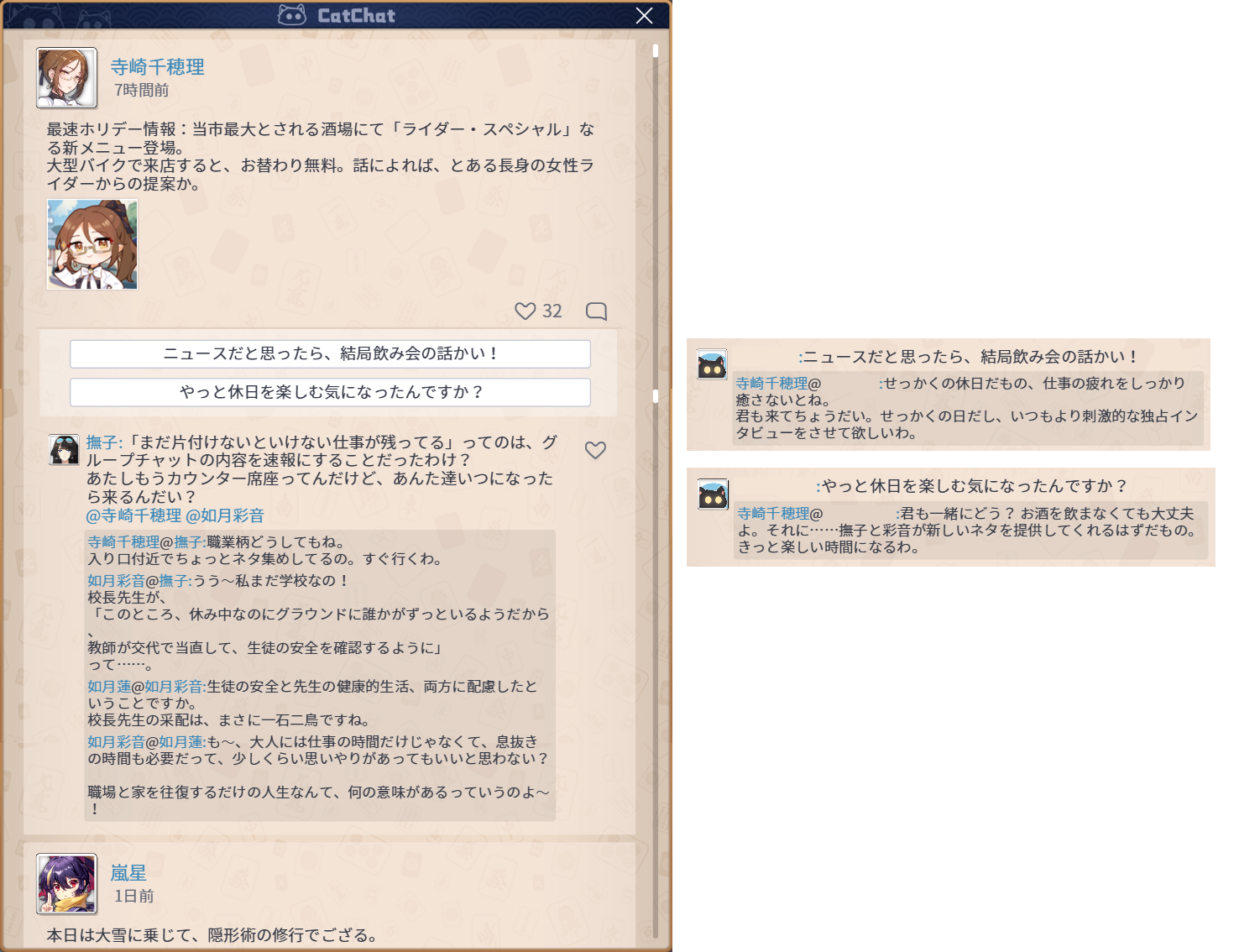Click 如月蓮 name in reply thread

(109, 687)
